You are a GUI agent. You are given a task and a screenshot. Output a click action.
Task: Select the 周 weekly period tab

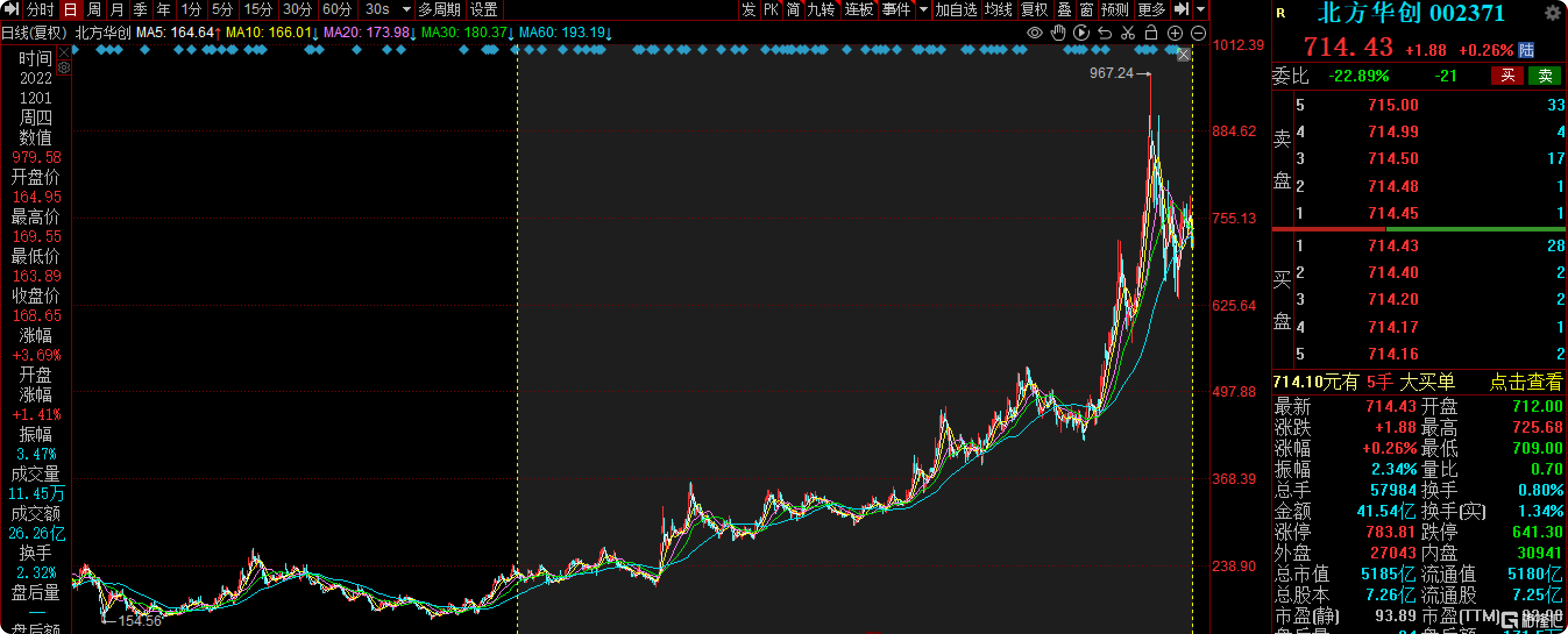(94, 9)
